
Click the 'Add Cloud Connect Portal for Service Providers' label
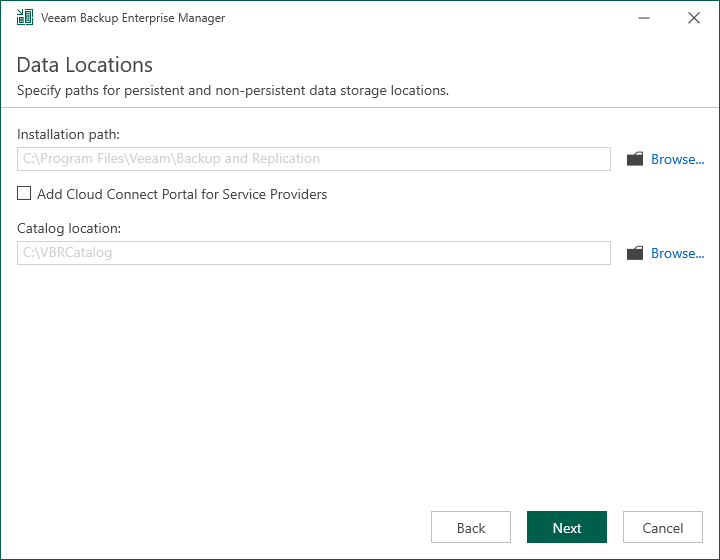(182, 194)
